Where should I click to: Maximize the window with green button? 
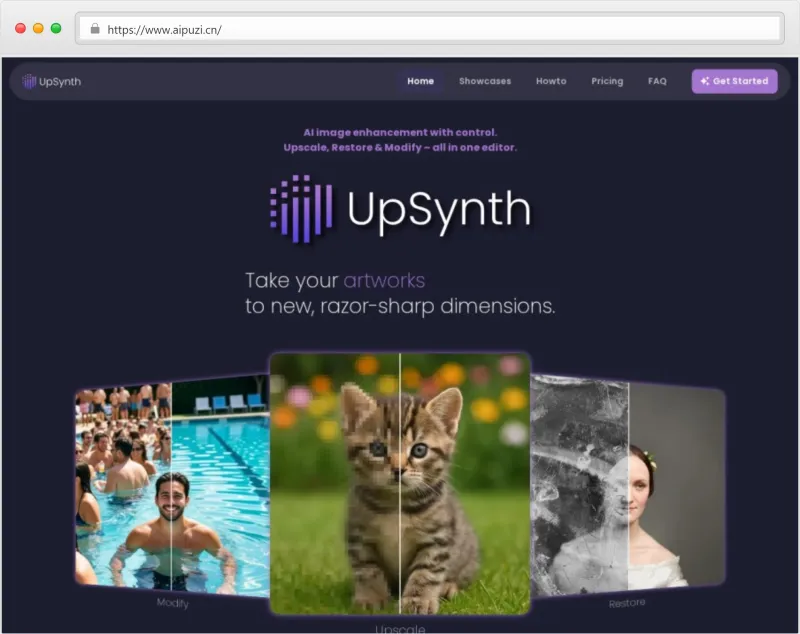click(x=56, y=29)
